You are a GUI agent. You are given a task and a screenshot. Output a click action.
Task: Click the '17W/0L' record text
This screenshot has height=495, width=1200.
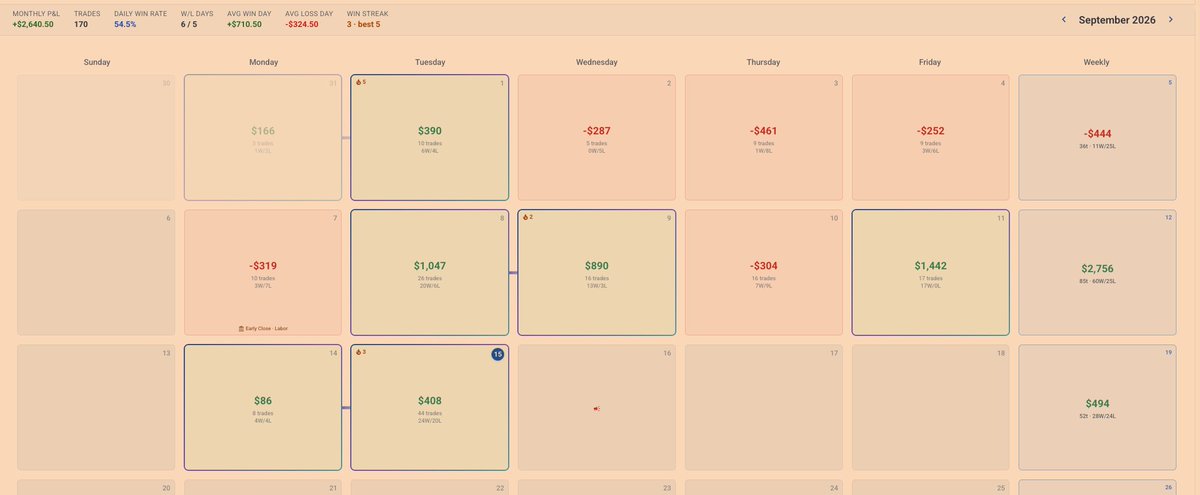point(931,285)
